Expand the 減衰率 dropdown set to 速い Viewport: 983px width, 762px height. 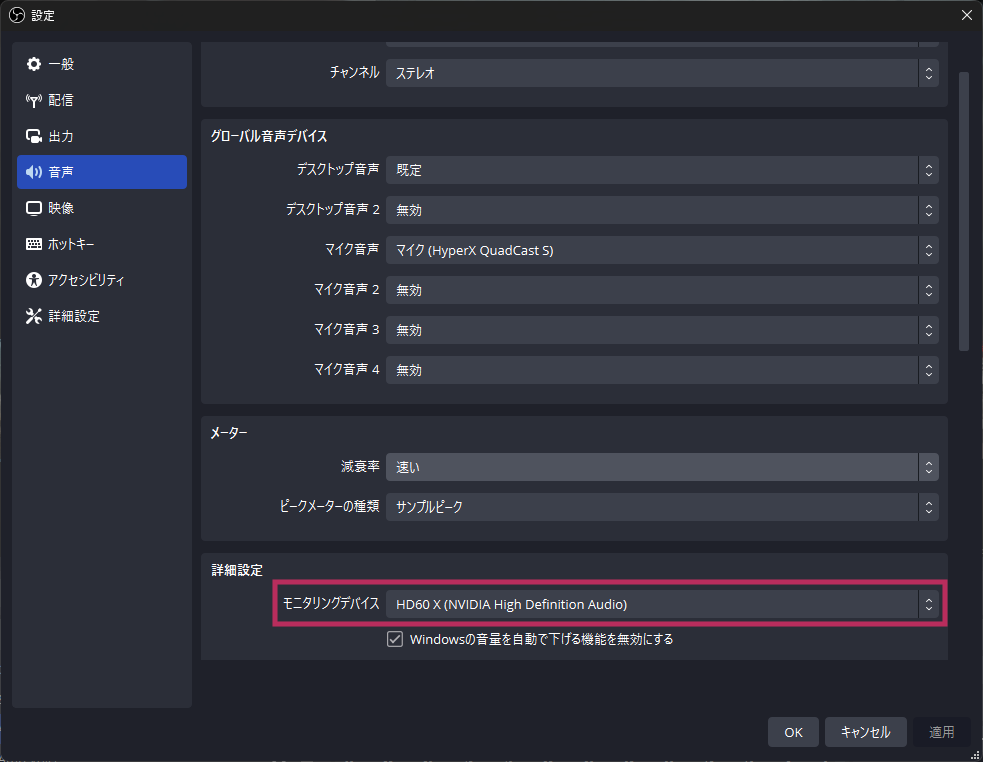click(661, 467)
